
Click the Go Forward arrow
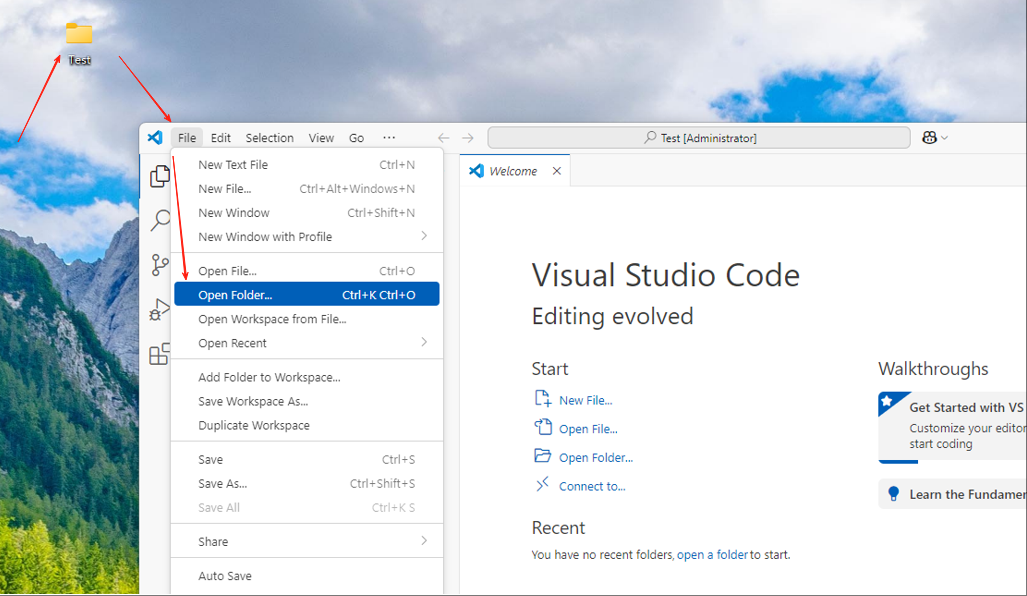[x=468, y=138]
